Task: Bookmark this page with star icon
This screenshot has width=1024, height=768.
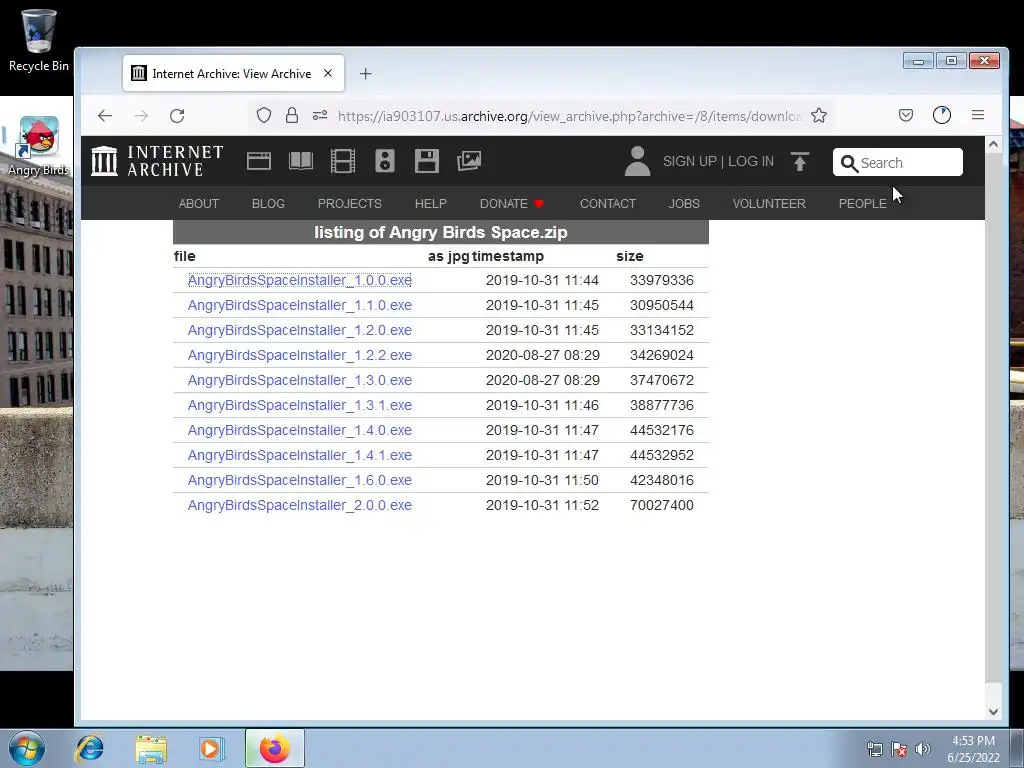Action: (819, 116)
